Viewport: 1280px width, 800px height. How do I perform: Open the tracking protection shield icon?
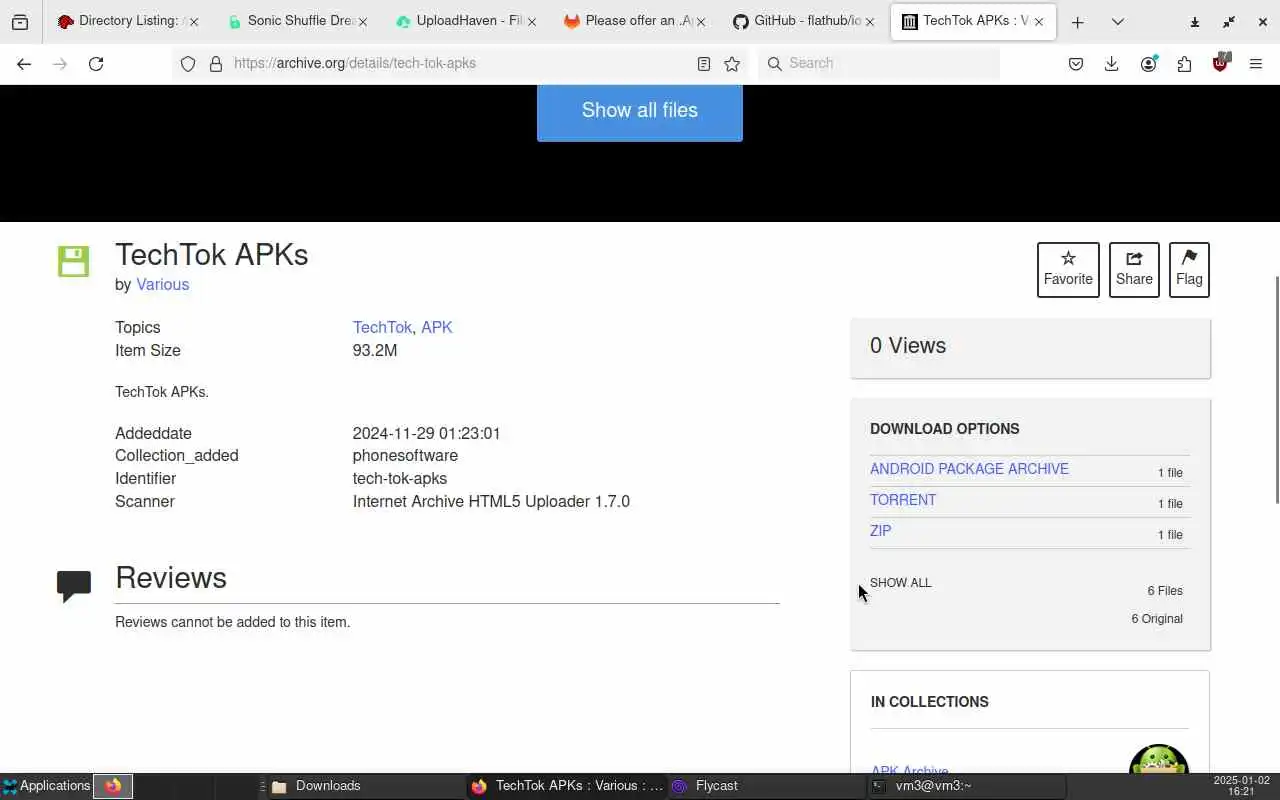(x=188, y=64)
